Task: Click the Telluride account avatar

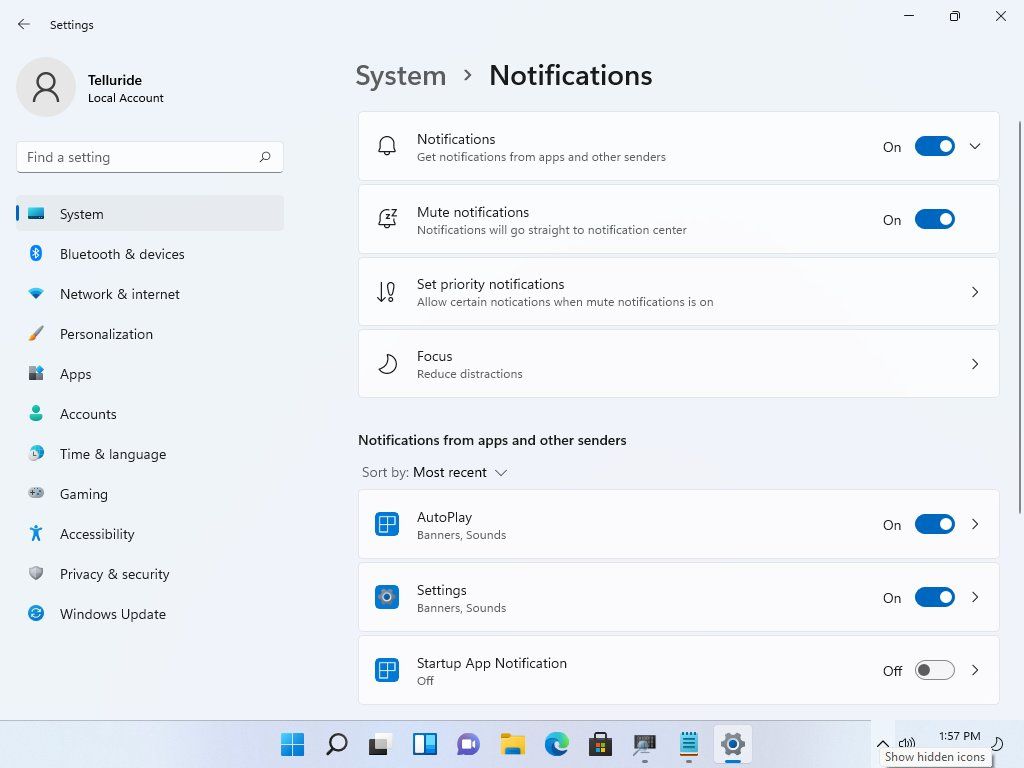Action: [x=46, y=87]
